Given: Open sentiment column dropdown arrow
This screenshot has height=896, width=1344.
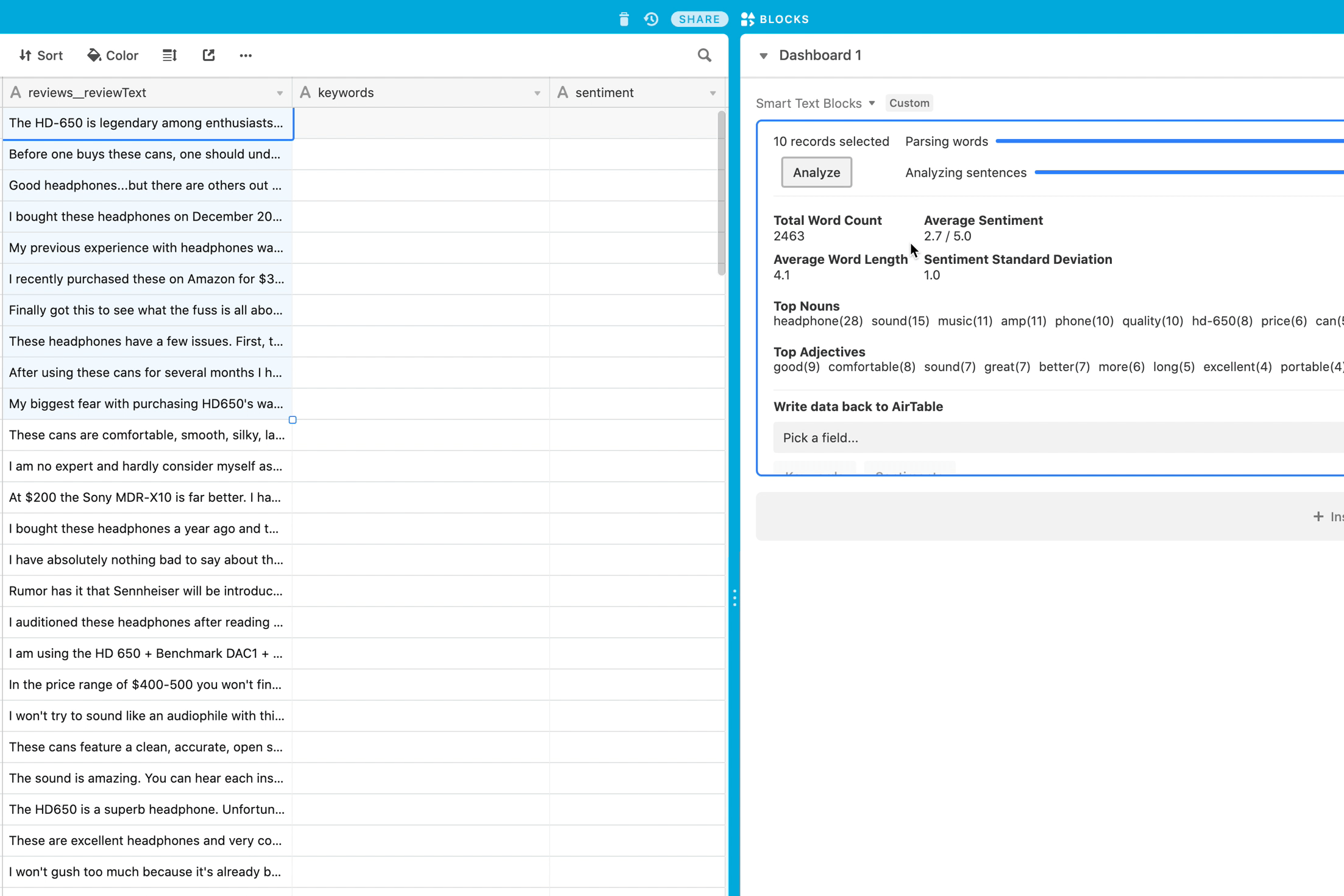Looking at the screenshot, I should pos(713,93).
